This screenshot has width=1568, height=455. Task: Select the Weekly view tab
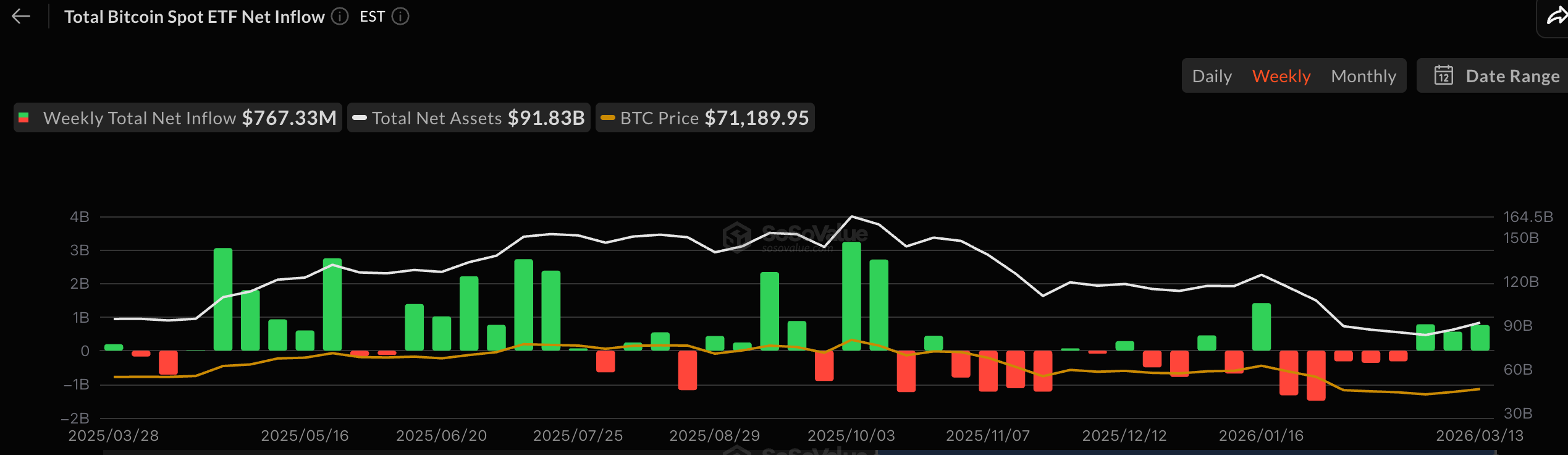point(1281,76)
